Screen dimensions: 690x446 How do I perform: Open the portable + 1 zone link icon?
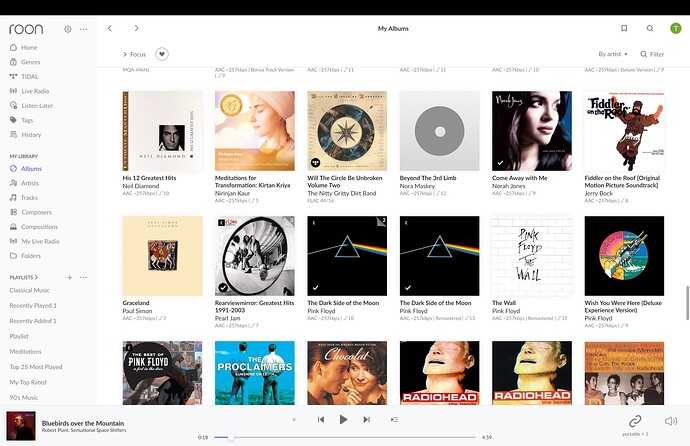point(635,421)
